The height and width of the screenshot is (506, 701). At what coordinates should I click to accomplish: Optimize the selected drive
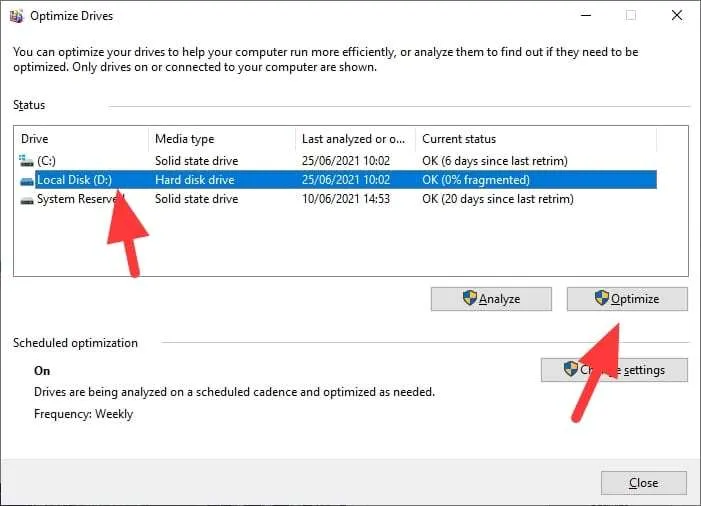[627, 299]
